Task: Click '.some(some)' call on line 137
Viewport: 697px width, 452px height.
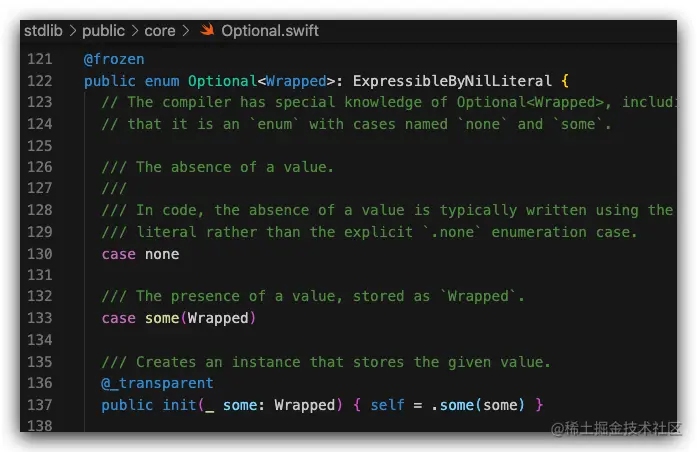Action: [x=478, y=405]
